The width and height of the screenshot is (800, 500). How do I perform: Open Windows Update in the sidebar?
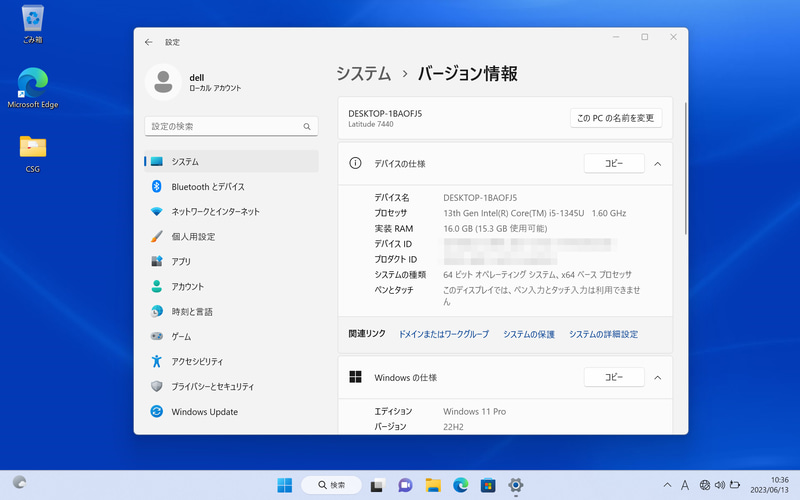[231, 411]
